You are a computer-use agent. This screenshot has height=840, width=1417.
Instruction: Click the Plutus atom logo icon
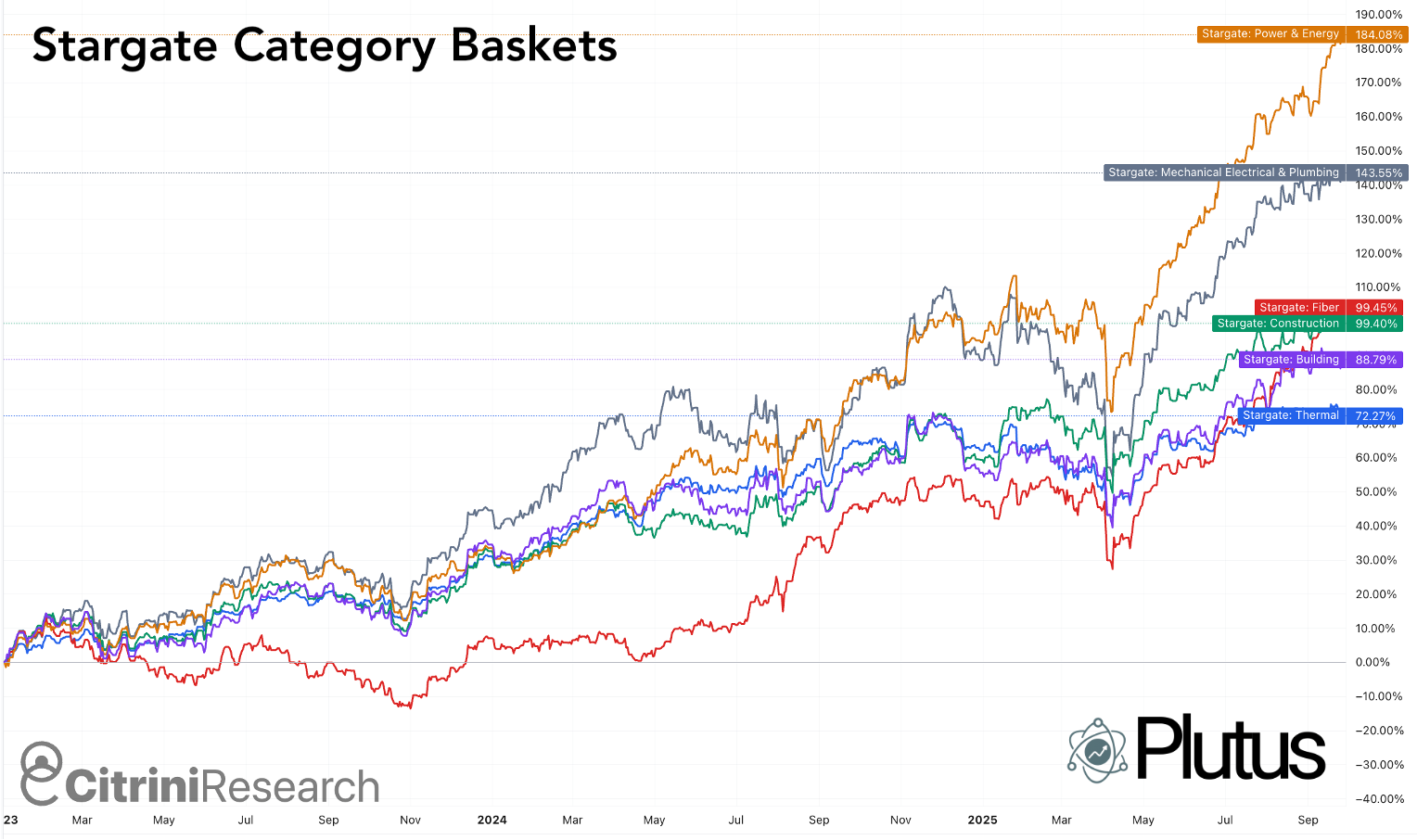click(x=1097, y=750)
